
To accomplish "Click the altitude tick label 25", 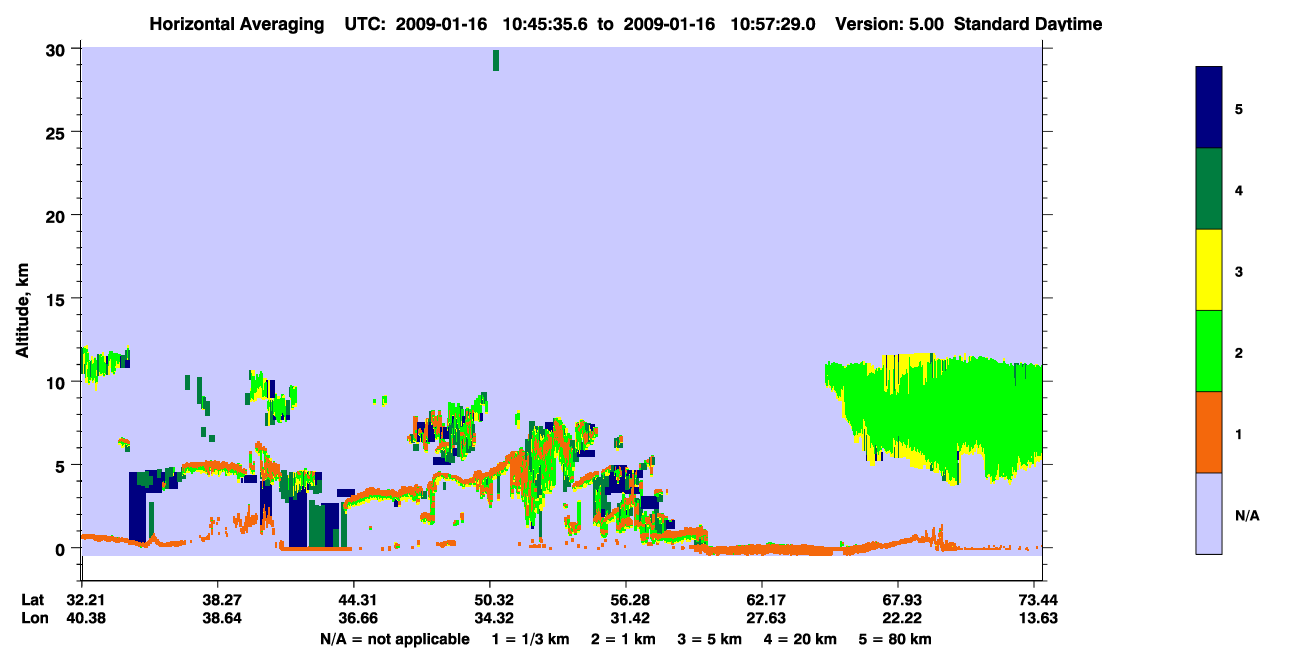I will [57, 133].
